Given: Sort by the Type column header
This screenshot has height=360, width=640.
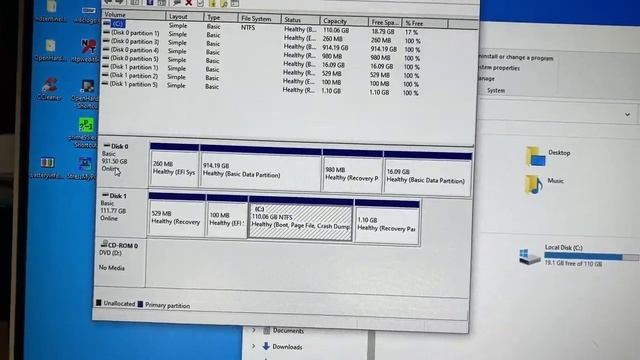Looking at the screenshot, I should coord(220,18).
